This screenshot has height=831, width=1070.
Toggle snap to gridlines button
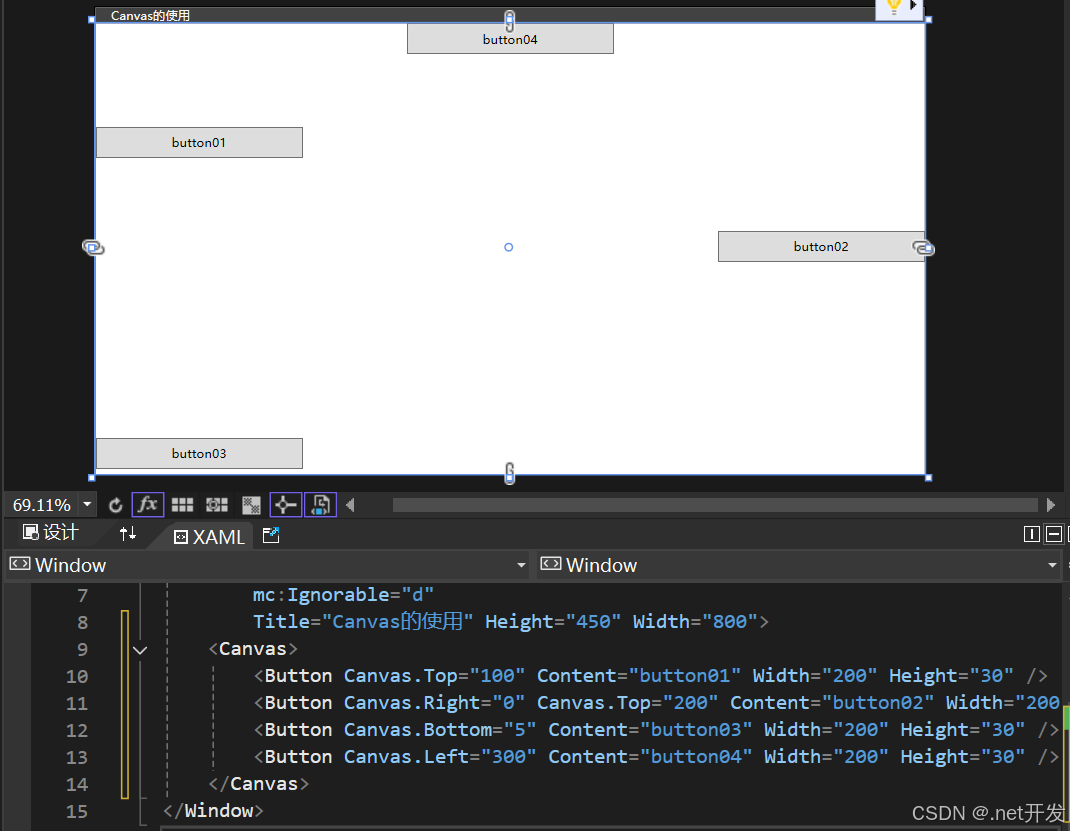tap(217, 505)
